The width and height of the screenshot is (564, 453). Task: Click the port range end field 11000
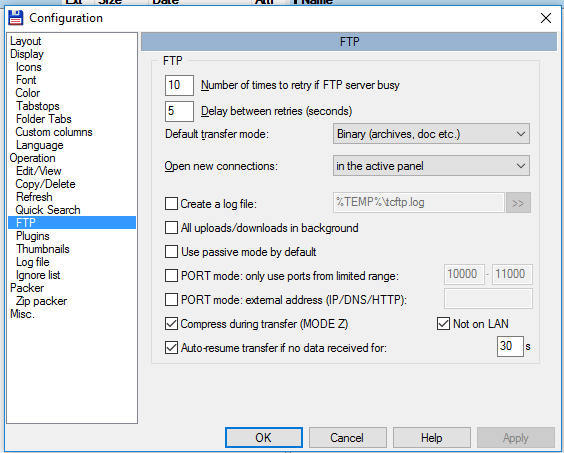[x=512, y=274]
